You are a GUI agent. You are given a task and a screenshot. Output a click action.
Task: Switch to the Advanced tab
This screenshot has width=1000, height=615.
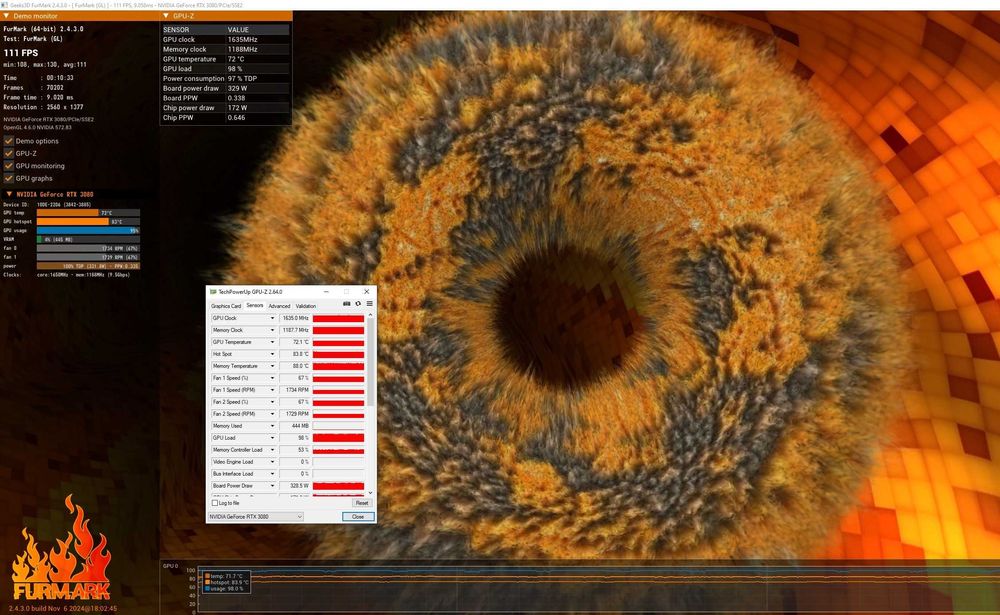tap(279, 306)
